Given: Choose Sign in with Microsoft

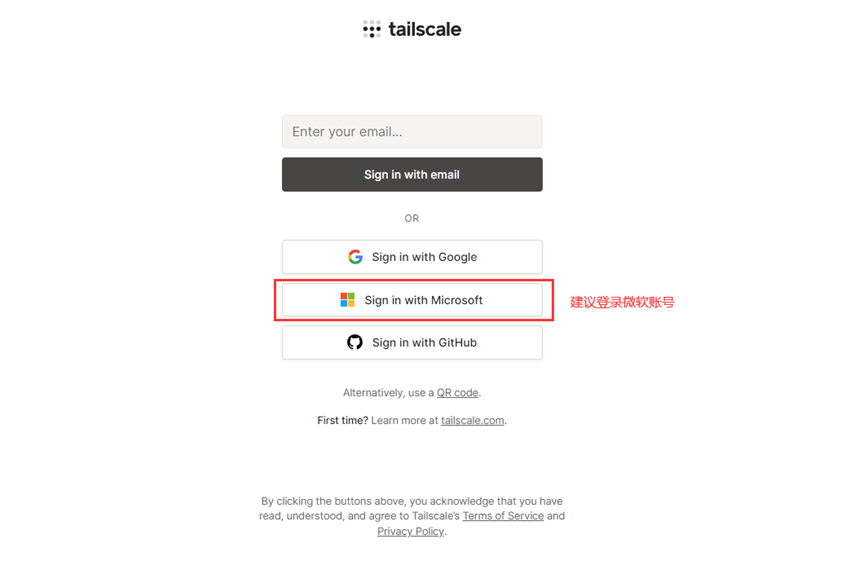Looking at the screenshot, I should click(x=412, y=300).
